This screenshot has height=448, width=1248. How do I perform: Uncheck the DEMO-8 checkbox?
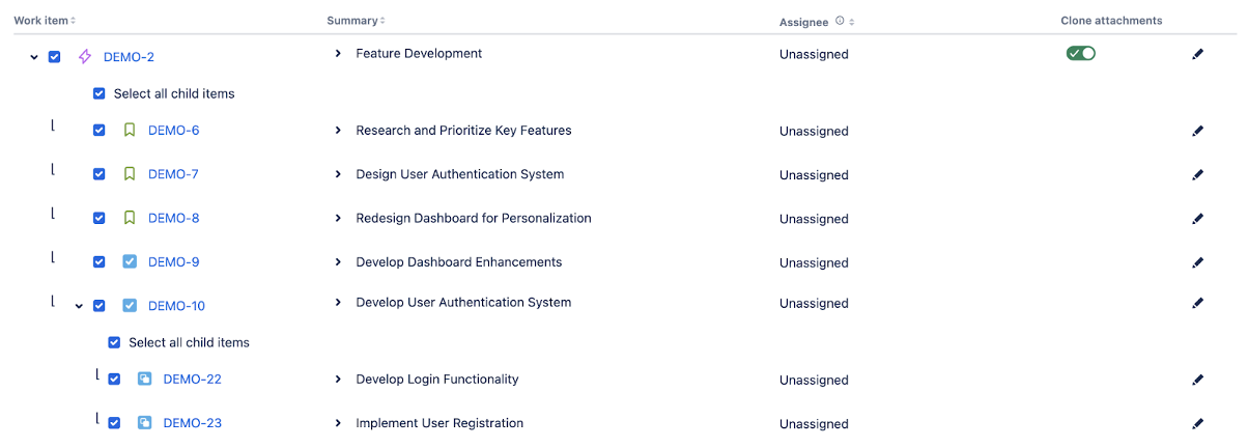click(99, 218)
